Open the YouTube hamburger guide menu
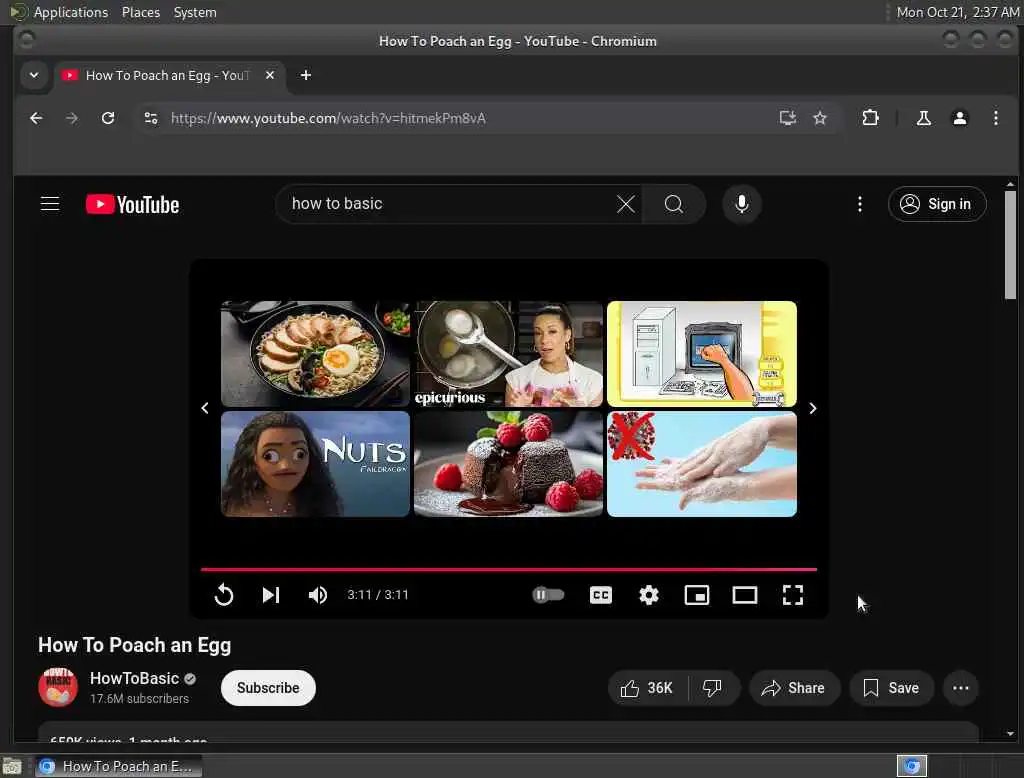The width and height of the screenshot is (1024, 778). pos(50,204)
